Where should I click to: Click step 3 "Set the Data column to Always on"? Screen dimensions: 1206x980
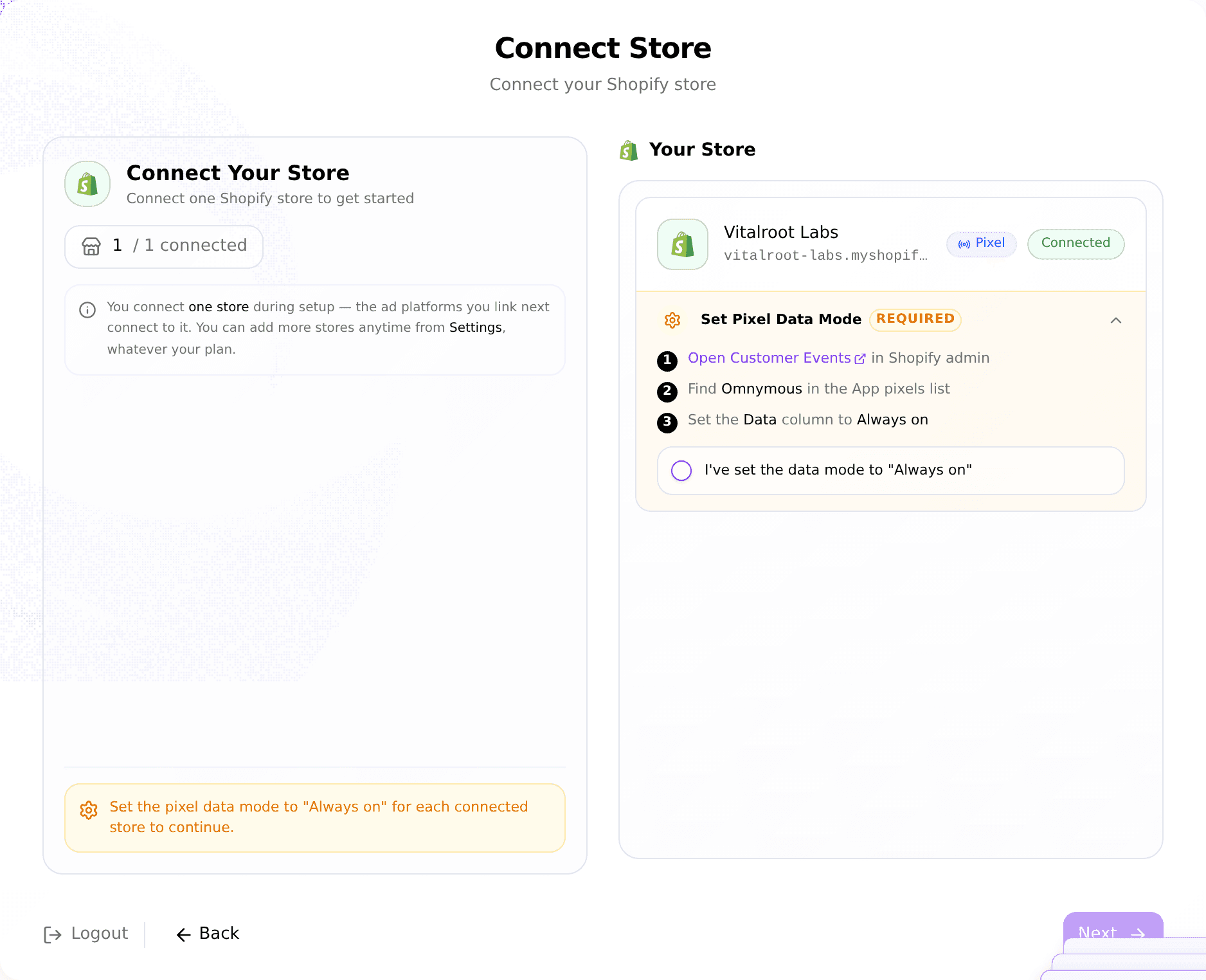(807, 420)
